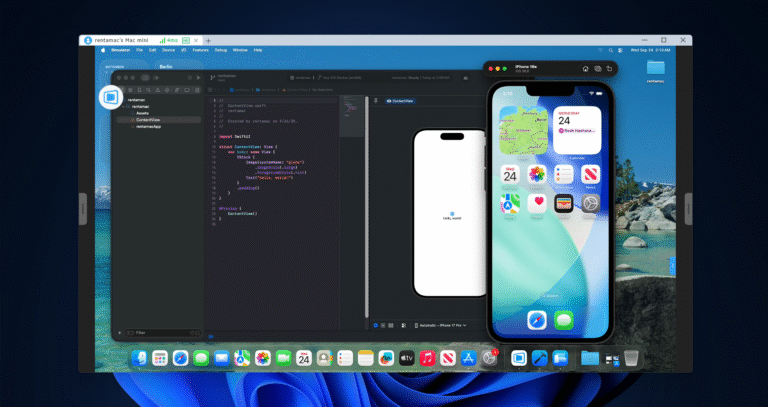Viewport: 768px width, 407px height.
Task: Open Trash in the macOS Dock
Action: pos(631,357)
